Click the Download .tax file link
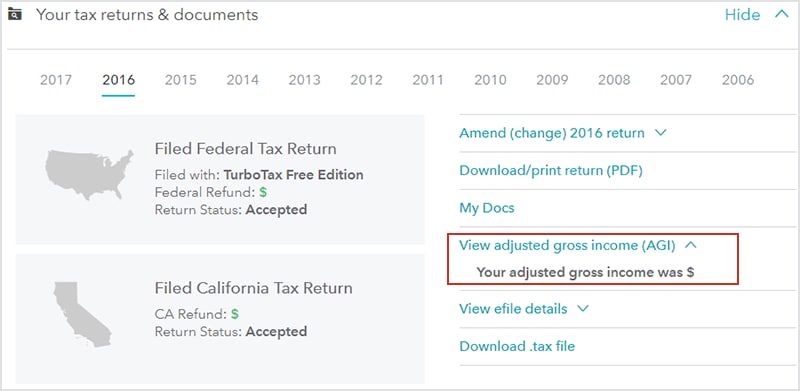The image size is (800, 391). tap(517, 347)
